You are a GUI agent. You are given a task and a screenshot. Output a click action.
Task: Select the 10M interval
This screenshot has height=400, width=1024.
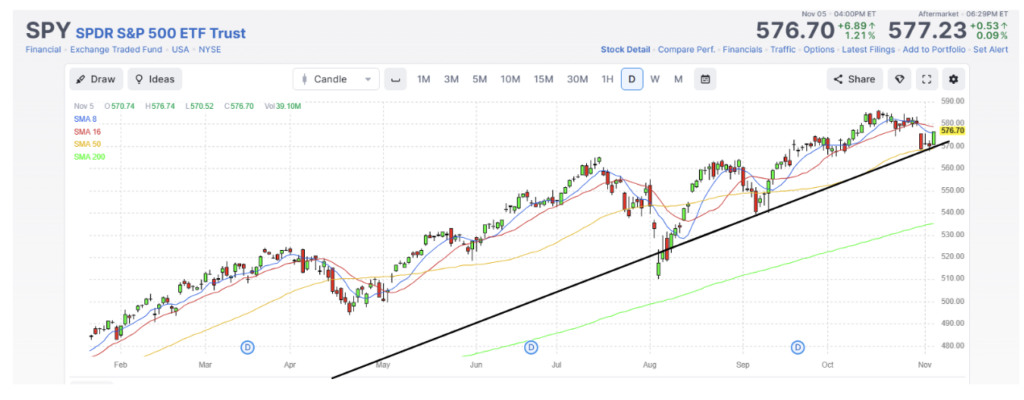pos(510,79)
